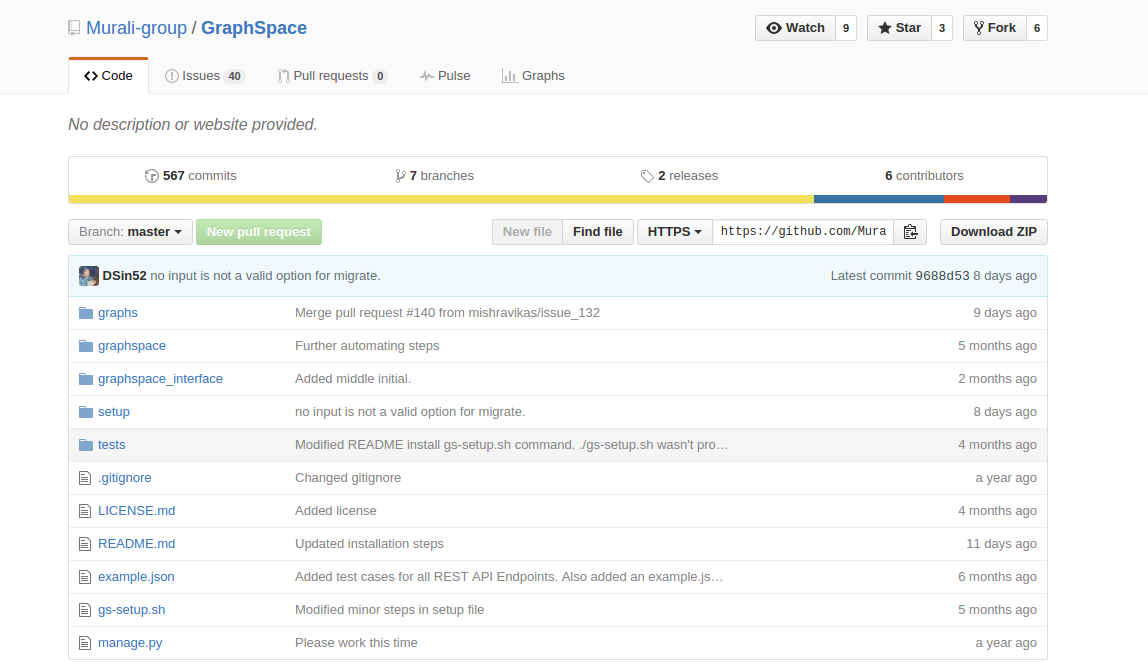Image resolution: width=1148 pixels, height=665 pixels.
Task: Fork the GraphSpace repository
Action: (995, 28)
